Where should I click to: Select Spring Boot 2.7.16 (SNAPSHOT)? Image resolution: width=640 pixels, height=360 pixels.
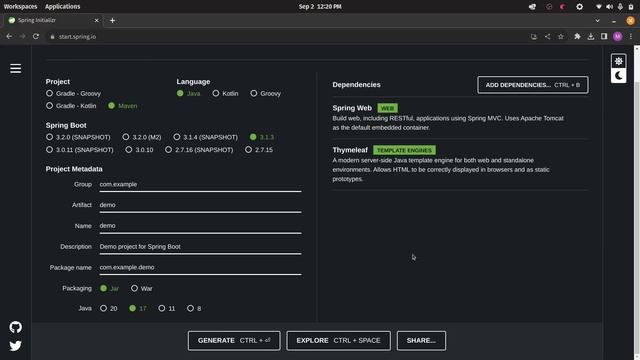pyautogui.click(x=199, y=150)
